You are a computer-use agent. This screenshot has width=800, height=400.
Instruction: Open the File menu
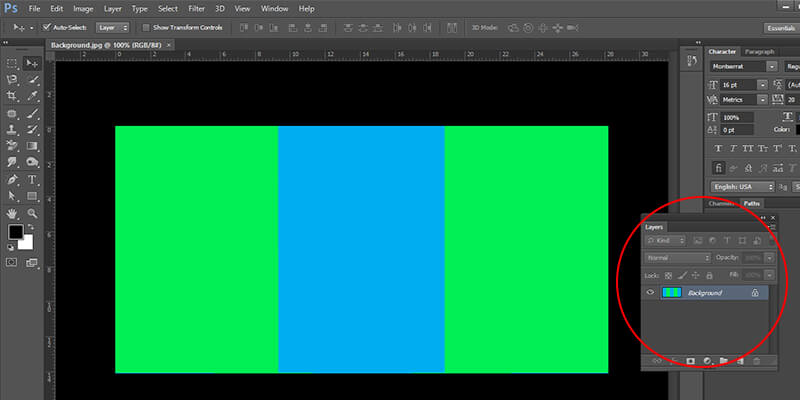click(x=34, y=9)
